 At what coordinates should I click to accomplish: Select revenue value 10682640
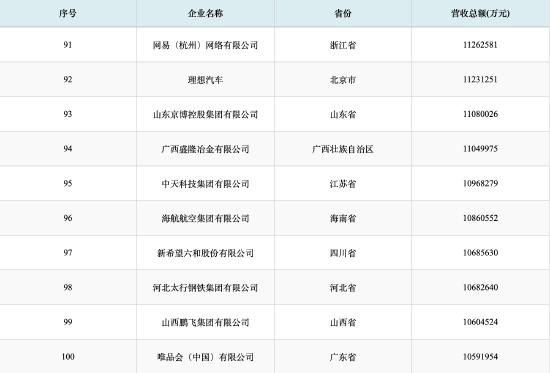click(480, 287)
